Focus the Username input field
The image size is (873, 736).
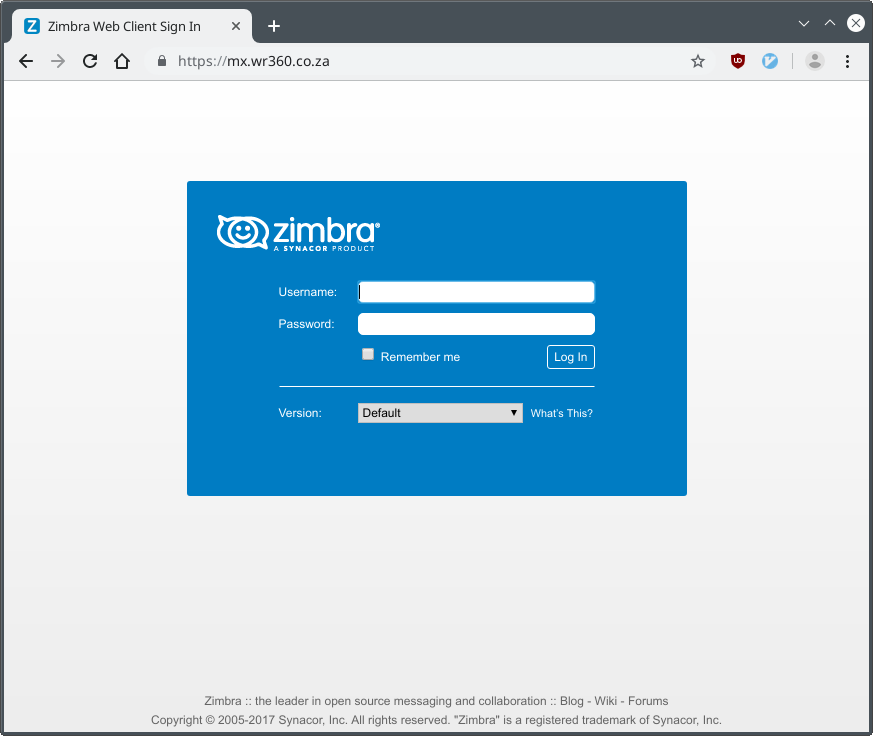click(476, 292)
